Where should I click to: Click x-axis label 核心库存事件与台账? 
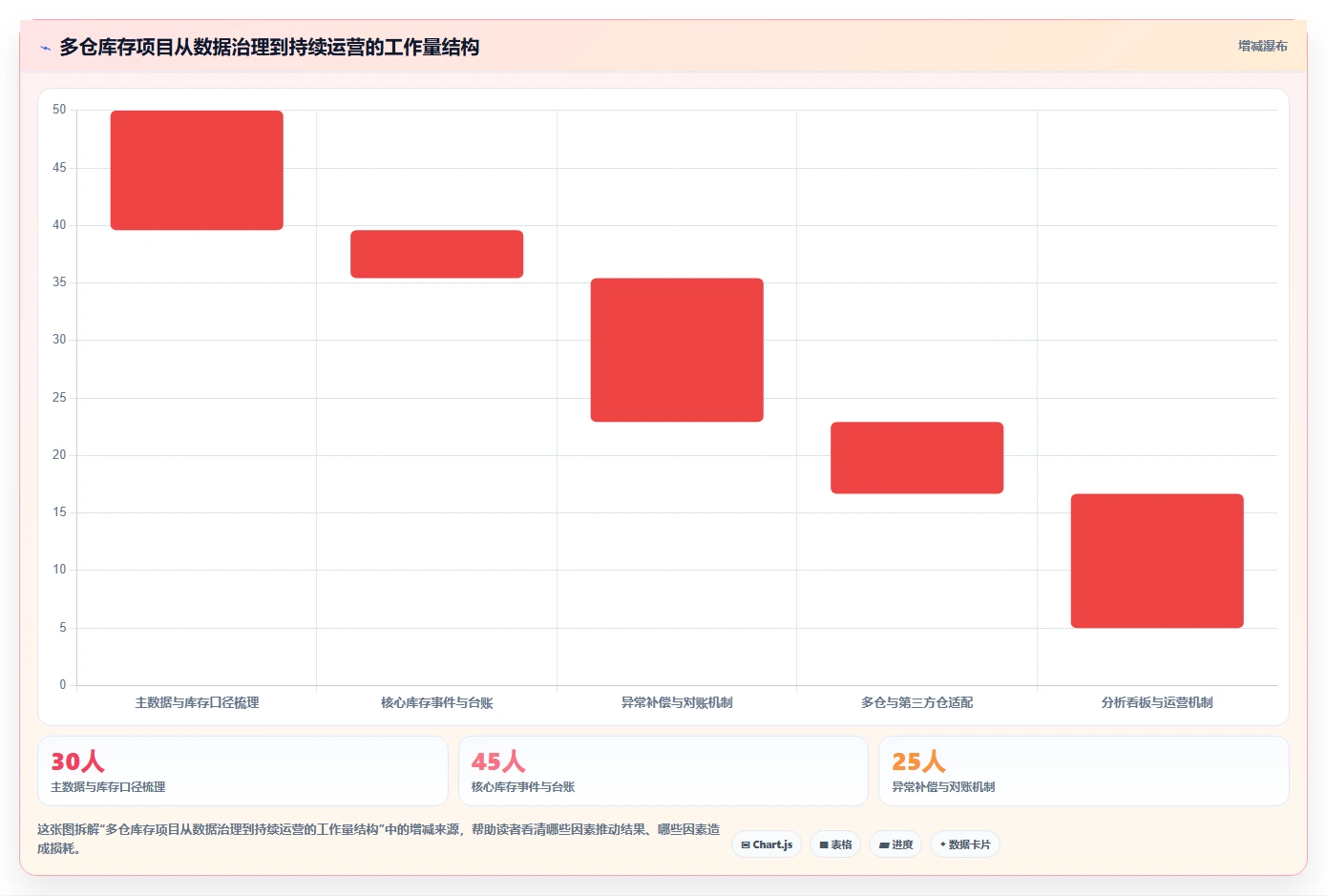pos(436,702)
